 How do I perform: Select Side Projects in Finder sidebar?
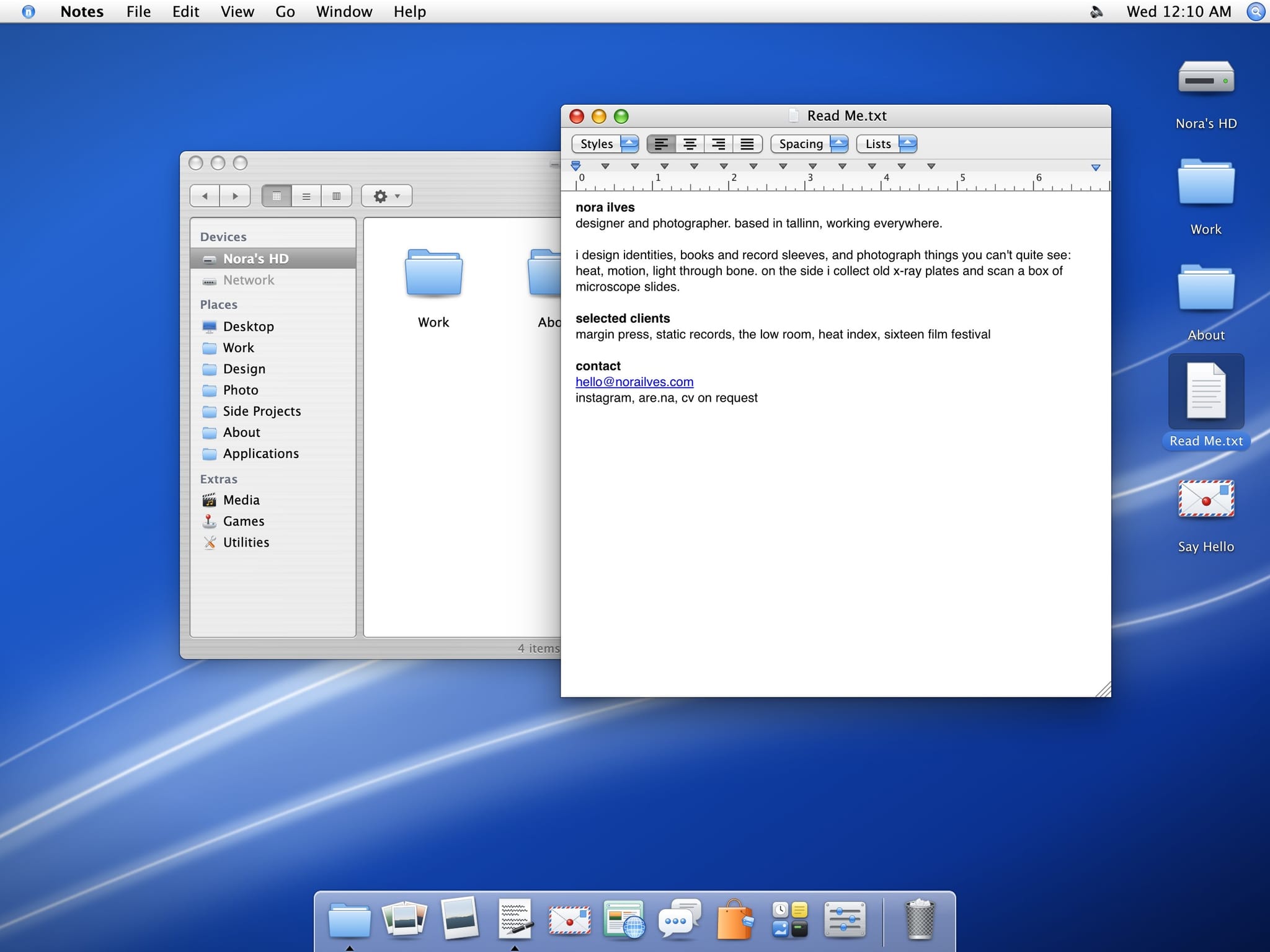(273, 411)
